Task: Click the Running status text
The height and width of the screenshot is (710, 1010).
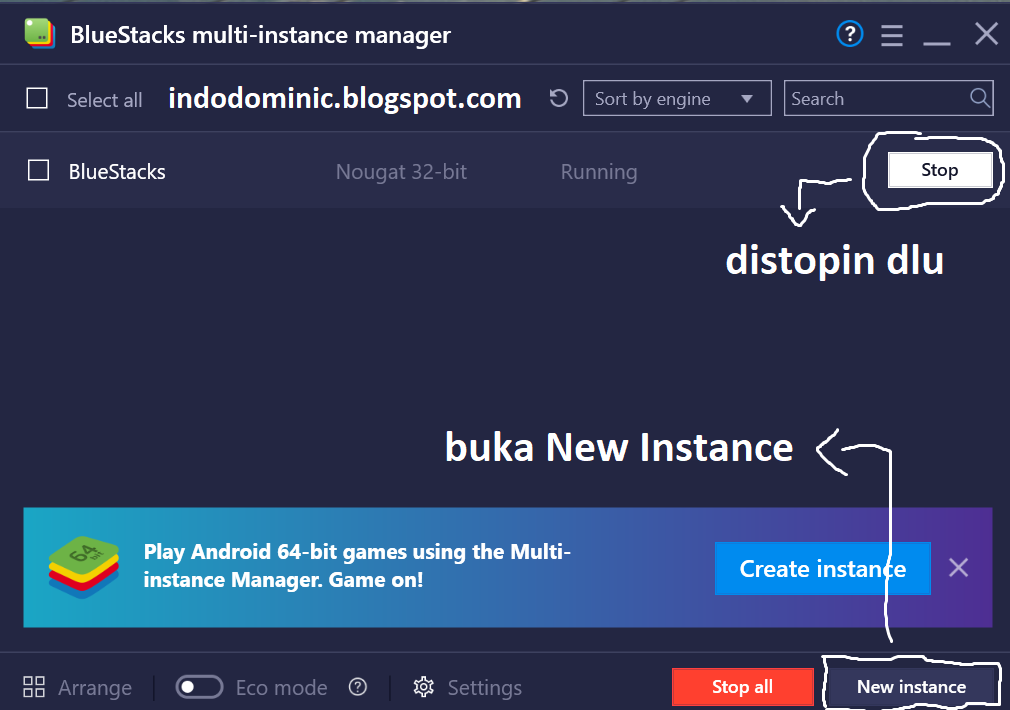Action: tap(599, 172)
